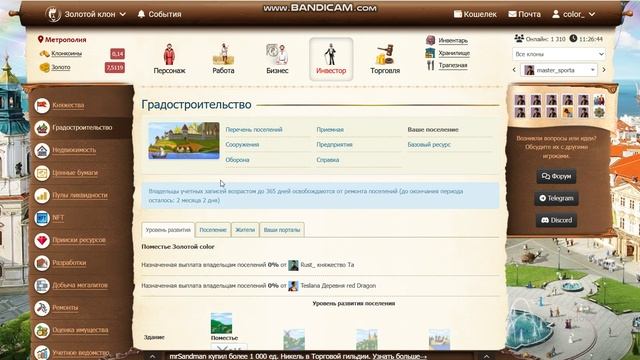
Task: Open the Все клоны dropdown
Action: click(559, 54)
